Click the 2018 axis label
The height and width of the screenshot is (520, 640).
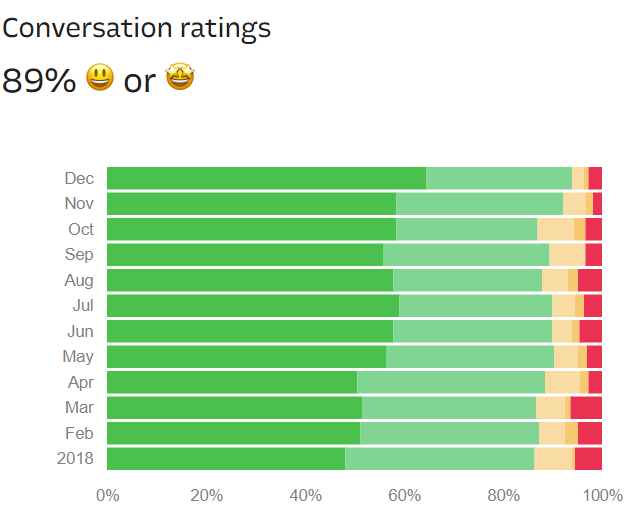(x=76, y=458)
